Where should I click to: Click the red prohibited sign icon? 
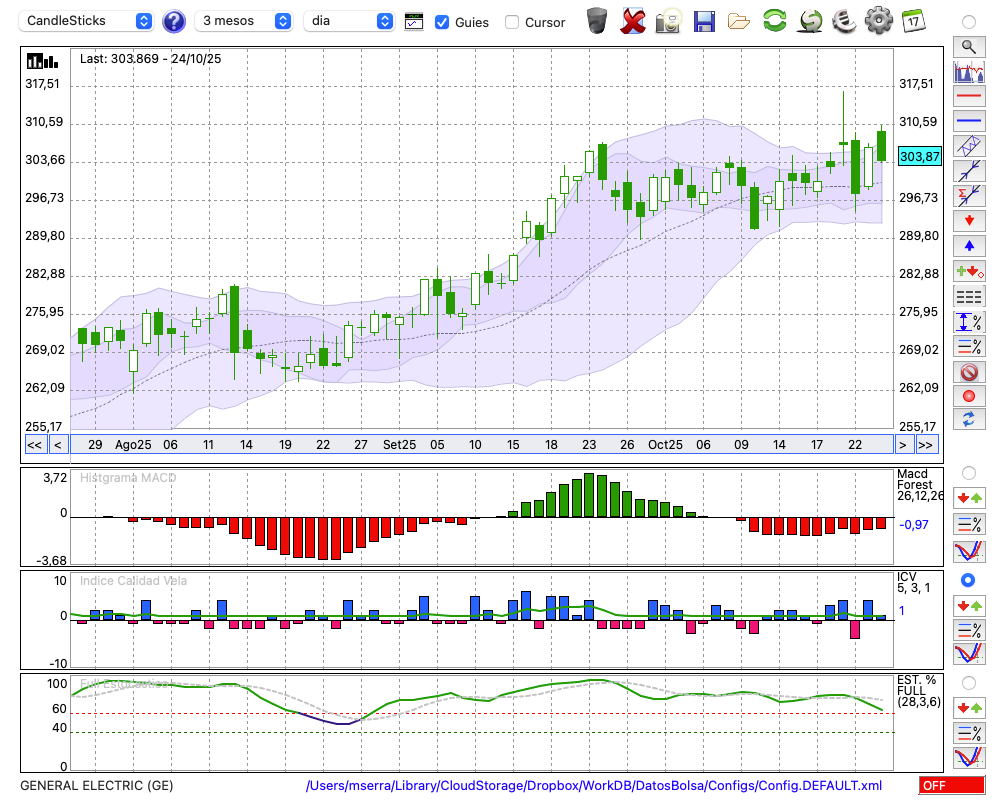969,371
